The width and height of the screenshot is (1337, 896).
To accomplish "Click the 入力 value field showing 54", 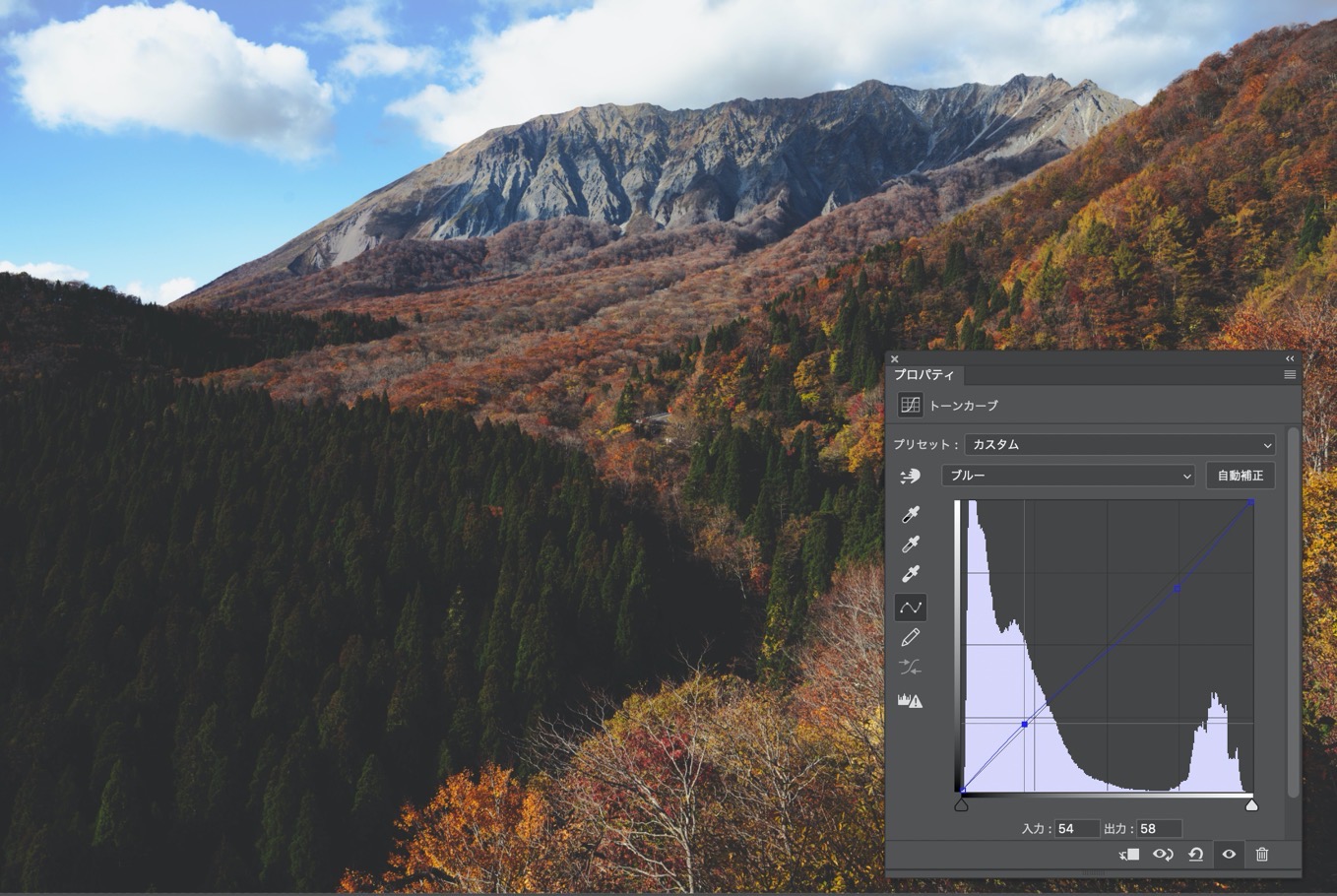I will point(1076,829).
